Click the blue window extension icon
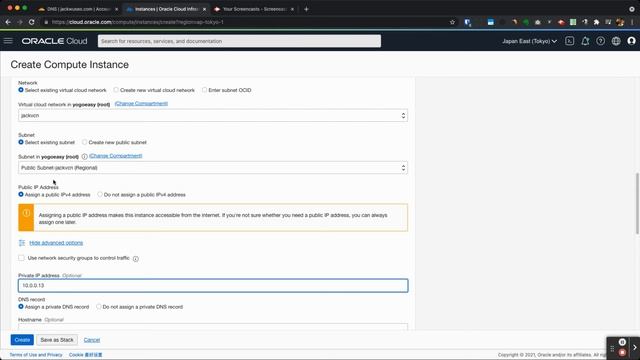The height and width of the screenshot is (360, 640). (x=491, y=22)
